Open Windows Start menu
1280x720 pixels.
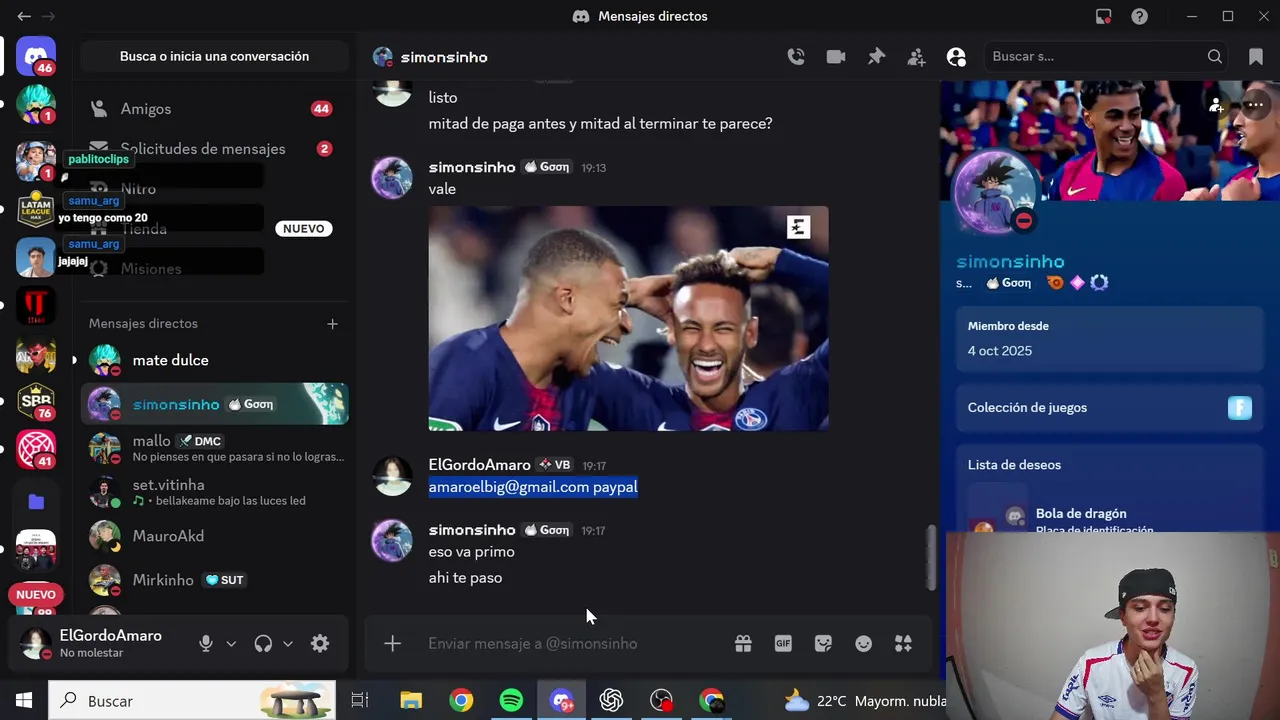(x=24, y=701)
